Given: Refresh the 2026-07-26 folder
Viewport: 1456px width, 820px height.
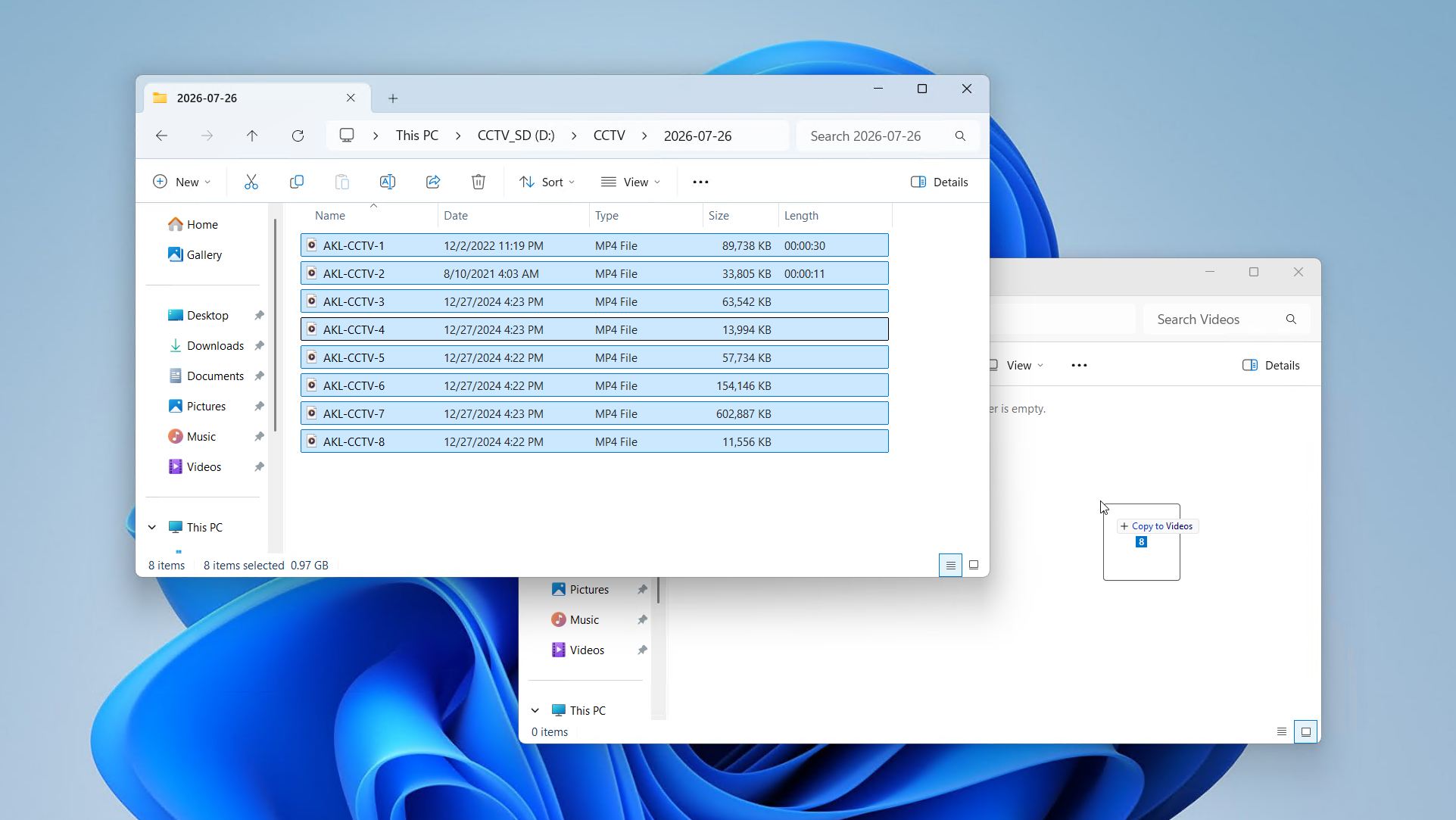Looking at the screenshot, I should tap(298, 136).
